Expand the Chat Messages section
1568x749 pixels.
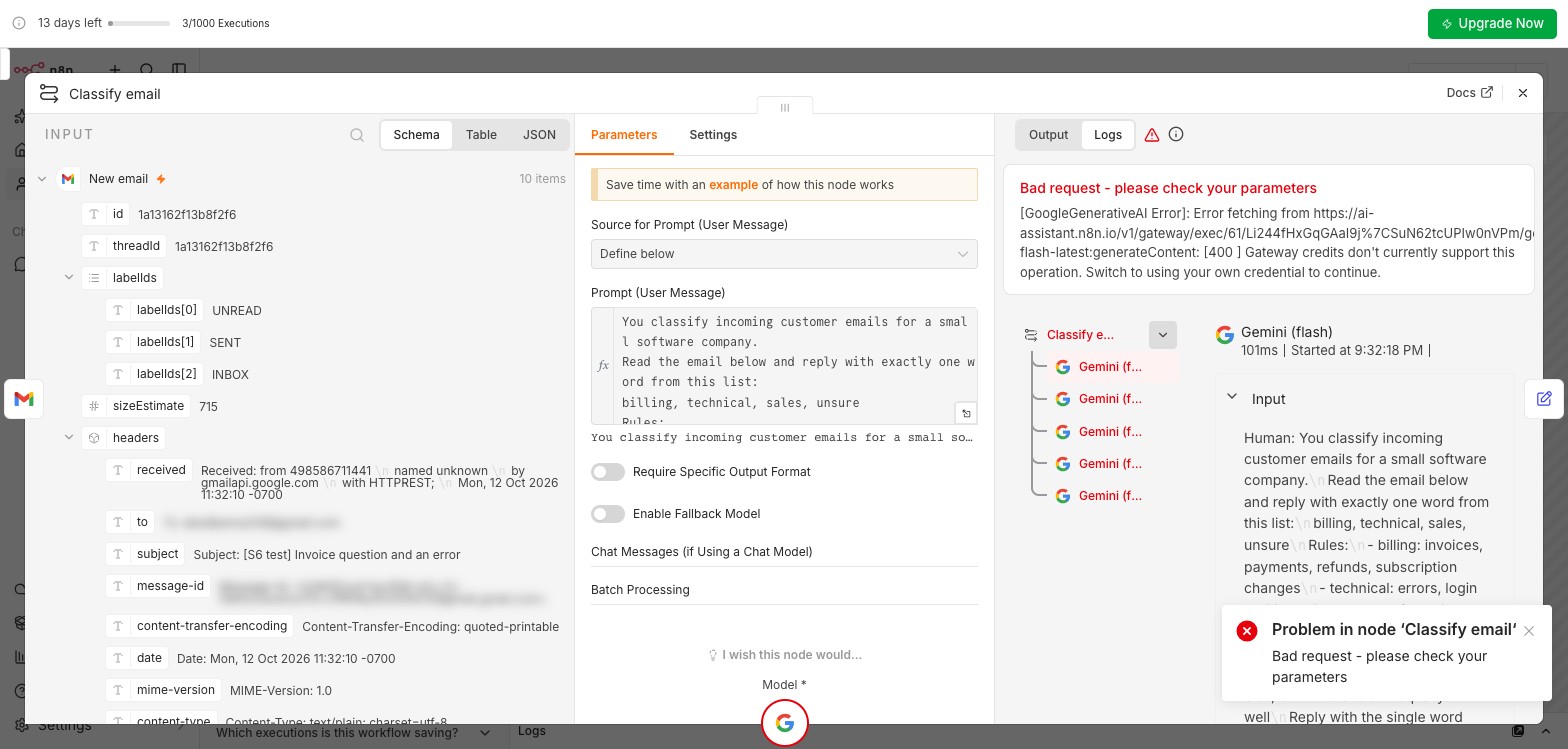(x=784, y=552)
